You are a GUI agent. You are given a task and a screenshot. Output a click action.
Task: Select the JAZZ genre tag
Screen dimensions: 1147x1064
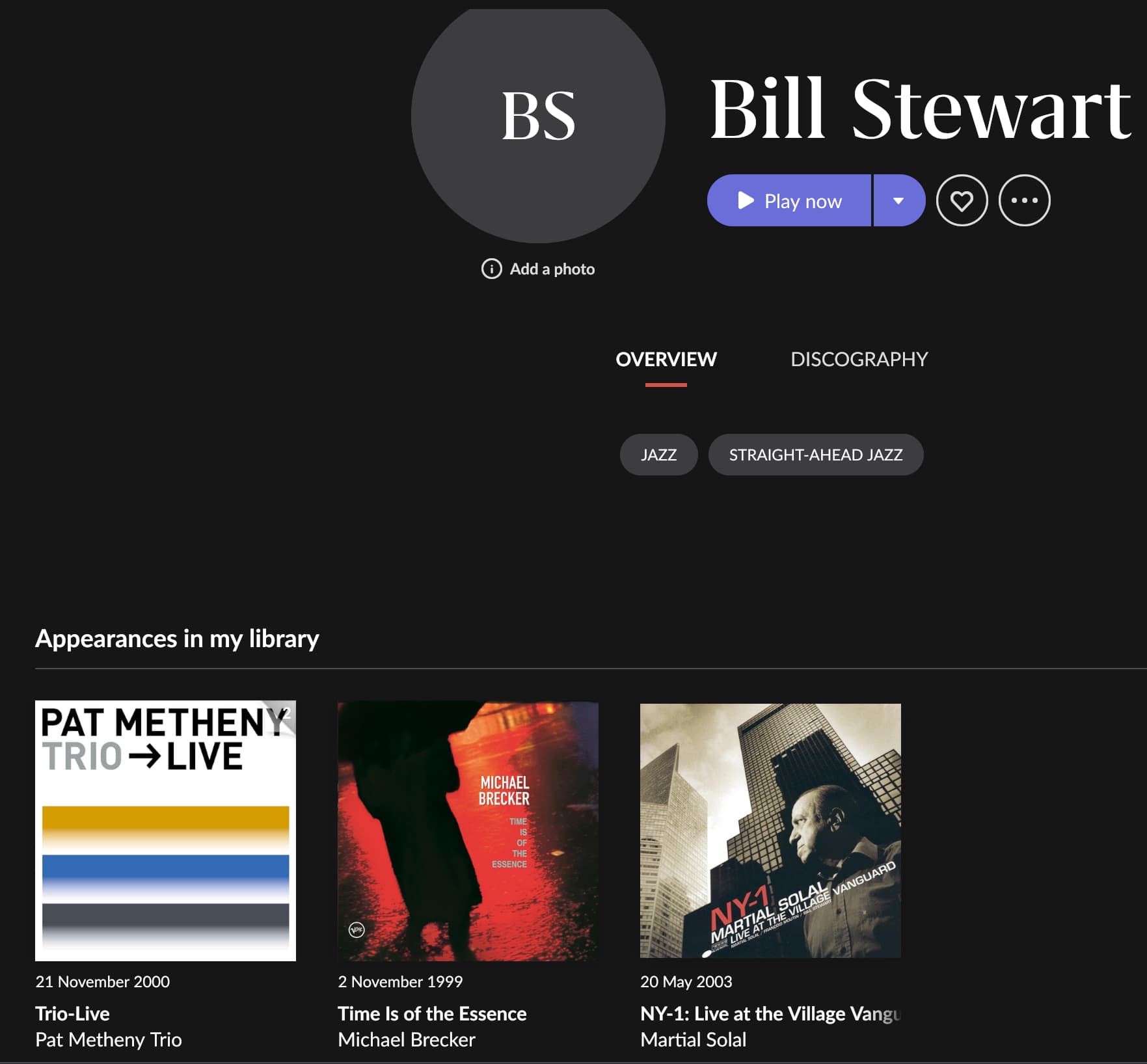(658, 455)
